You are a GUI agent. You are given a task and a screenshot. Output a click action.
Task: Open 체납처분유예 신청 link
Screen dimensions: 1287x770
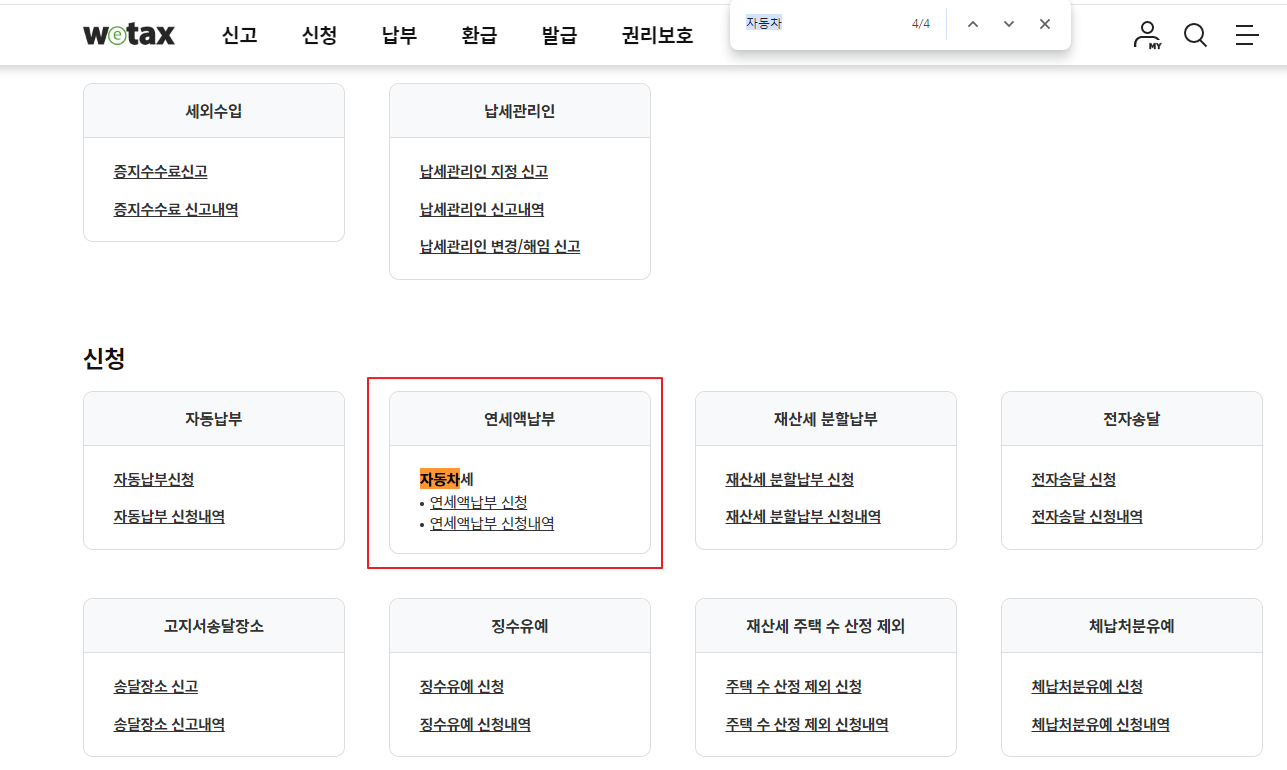tap(1087, 687)
